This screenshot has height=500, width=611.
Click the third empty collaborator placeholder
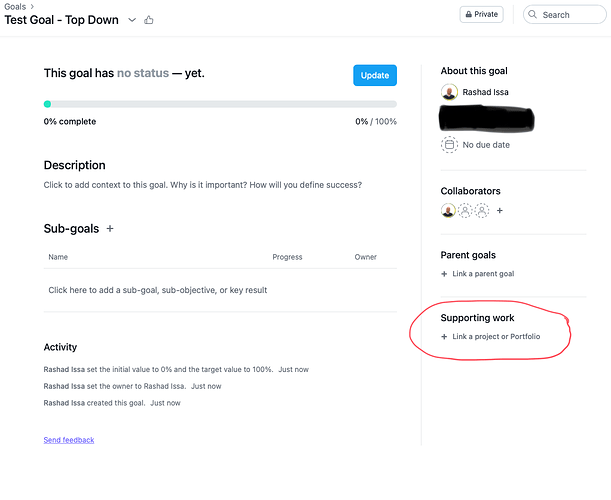pyautogui.click(x=482, y=211)
